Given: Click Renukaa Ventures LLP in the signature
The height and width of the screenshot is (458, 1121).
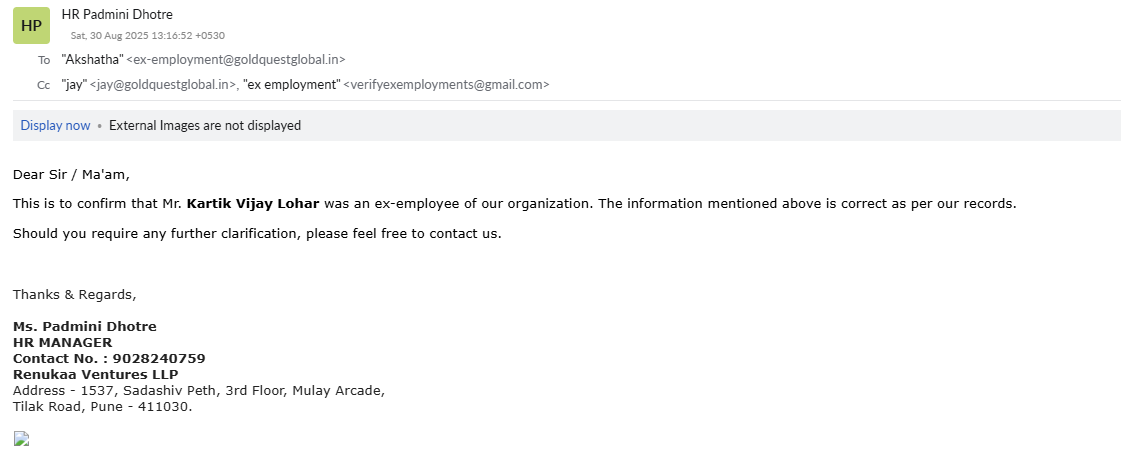Looking at the screenshot, I should click(x=95, y=374).
